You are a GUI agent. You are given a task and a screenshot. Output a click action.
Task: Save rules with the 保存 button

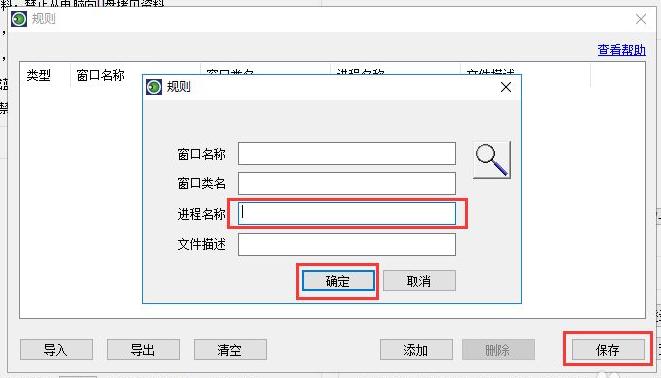608,350
